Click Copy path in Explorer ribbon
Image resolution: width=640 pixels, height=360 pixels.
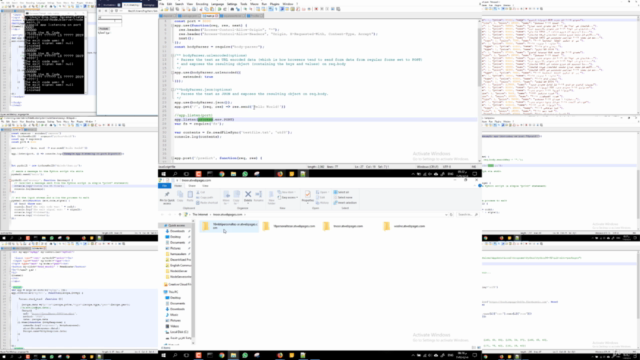click(x=204, y=198)
